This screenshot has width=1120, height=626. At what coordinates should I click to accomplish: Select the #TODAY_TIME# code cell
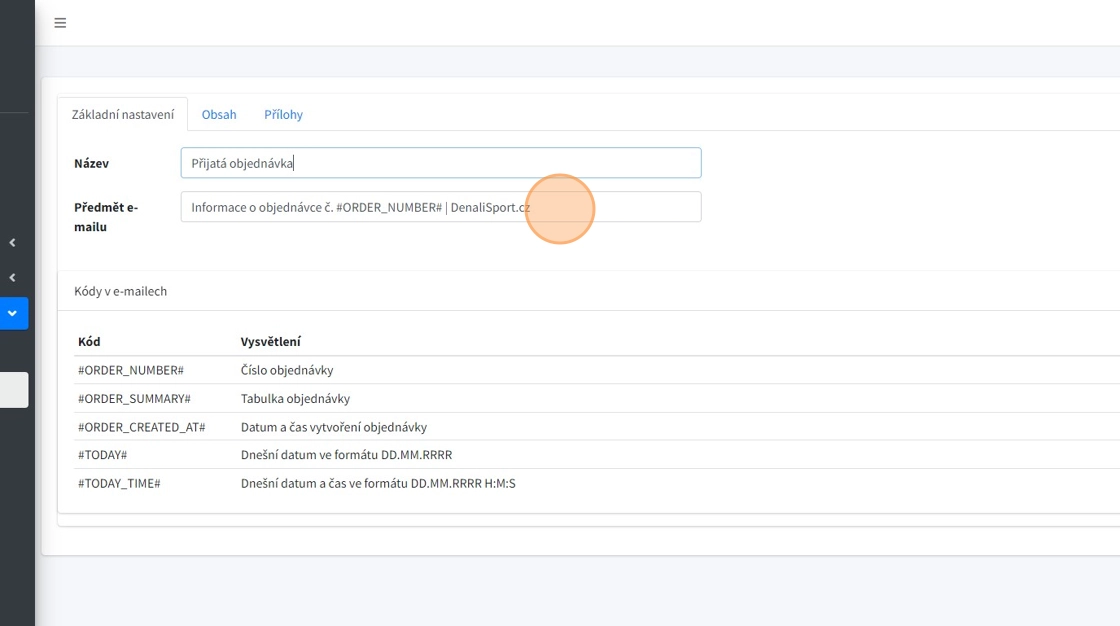[x=119, y=483]
